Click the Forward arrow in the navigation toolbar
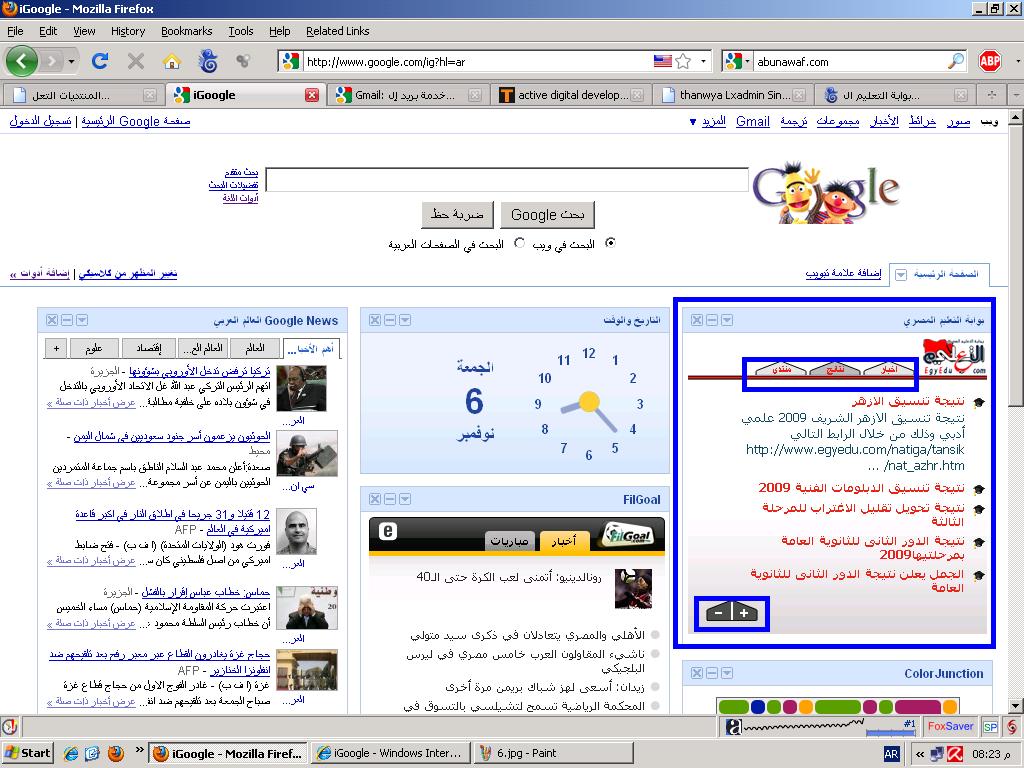 click(x=52, y=61)
